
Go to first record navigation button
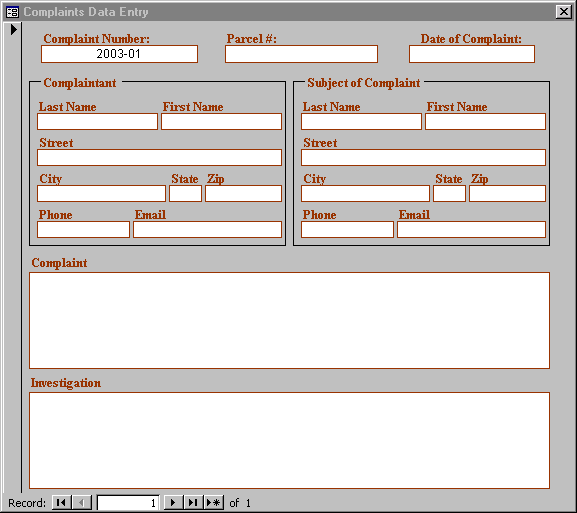pyautogui.click(x=61, y=503)
